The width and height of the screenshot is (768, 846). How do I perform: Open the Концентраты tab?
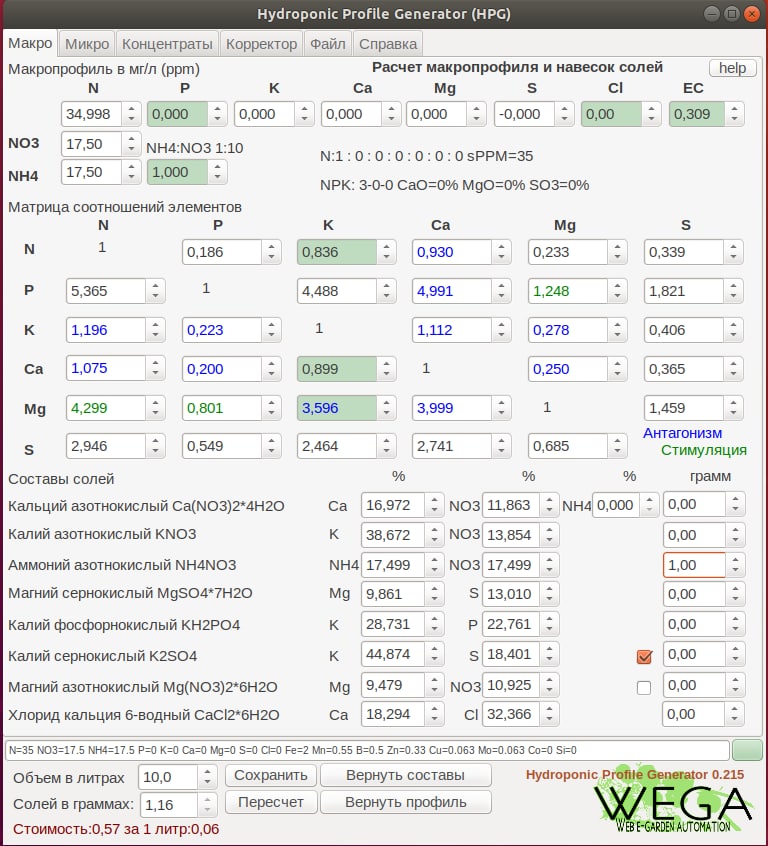pyautogui.click(x=167, y=44)
